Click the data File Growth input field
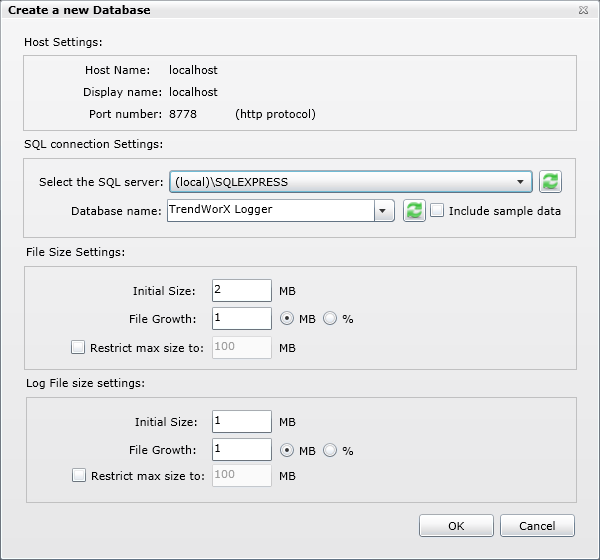The image size is (600, 560). [x=241, y=319]
